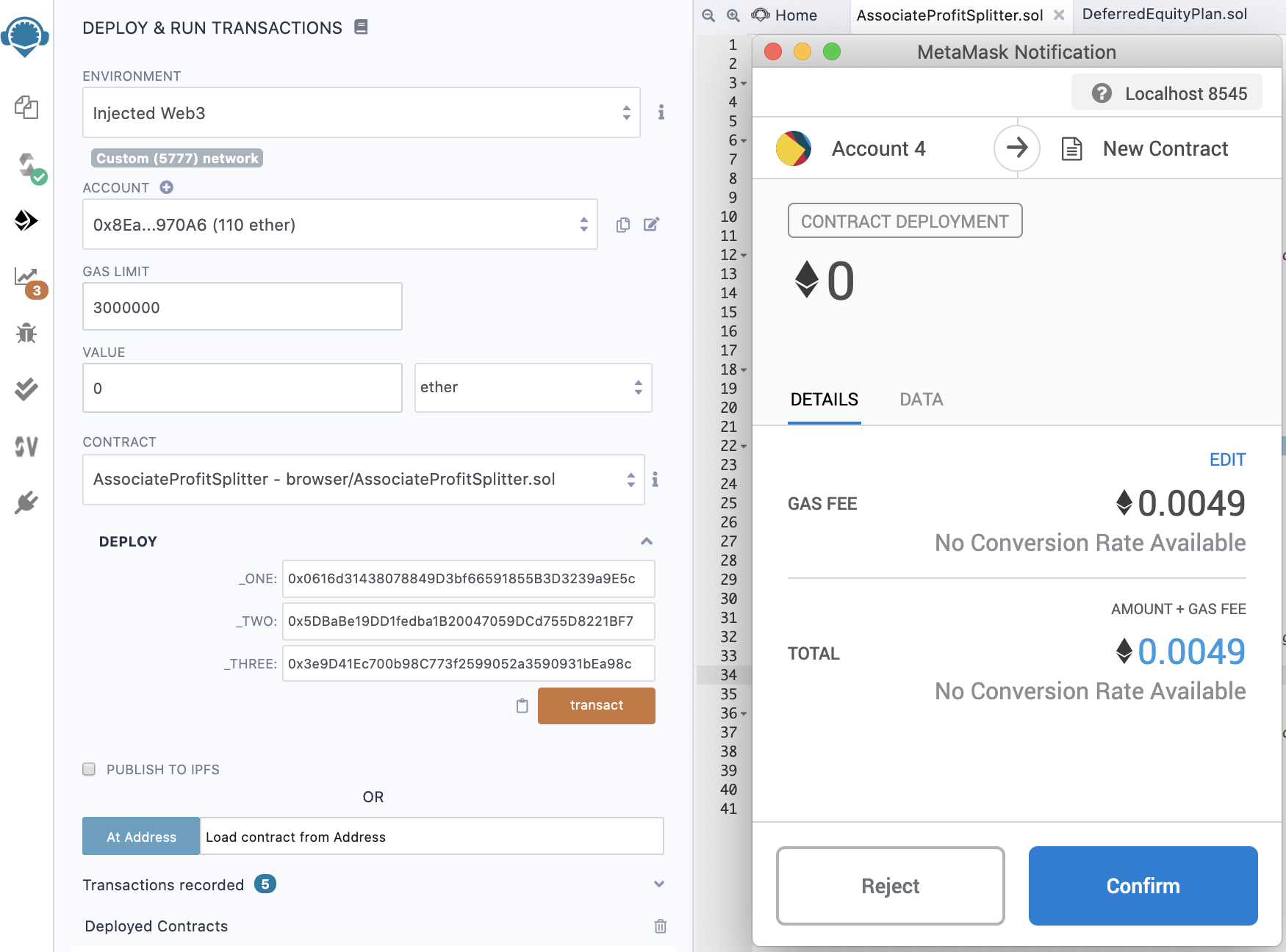Viewport: 1286px width, 952px height.
Task: Sign a message with account icon
Action: [652, 224]
